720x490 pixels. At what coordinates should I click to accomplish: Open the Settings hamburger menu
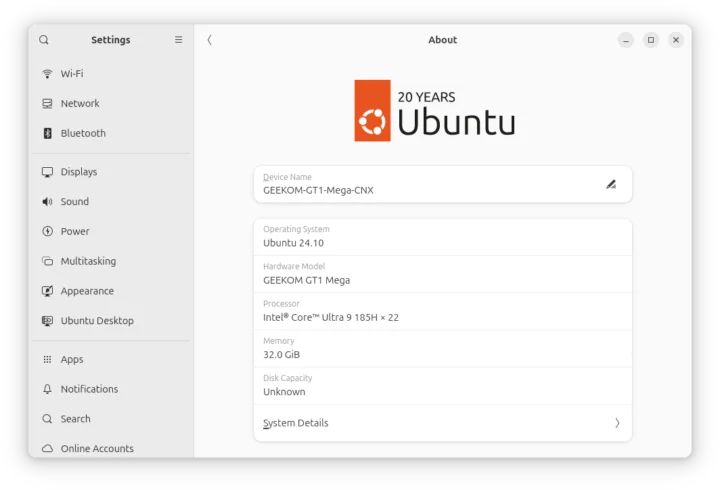click(x=179, y=40)
